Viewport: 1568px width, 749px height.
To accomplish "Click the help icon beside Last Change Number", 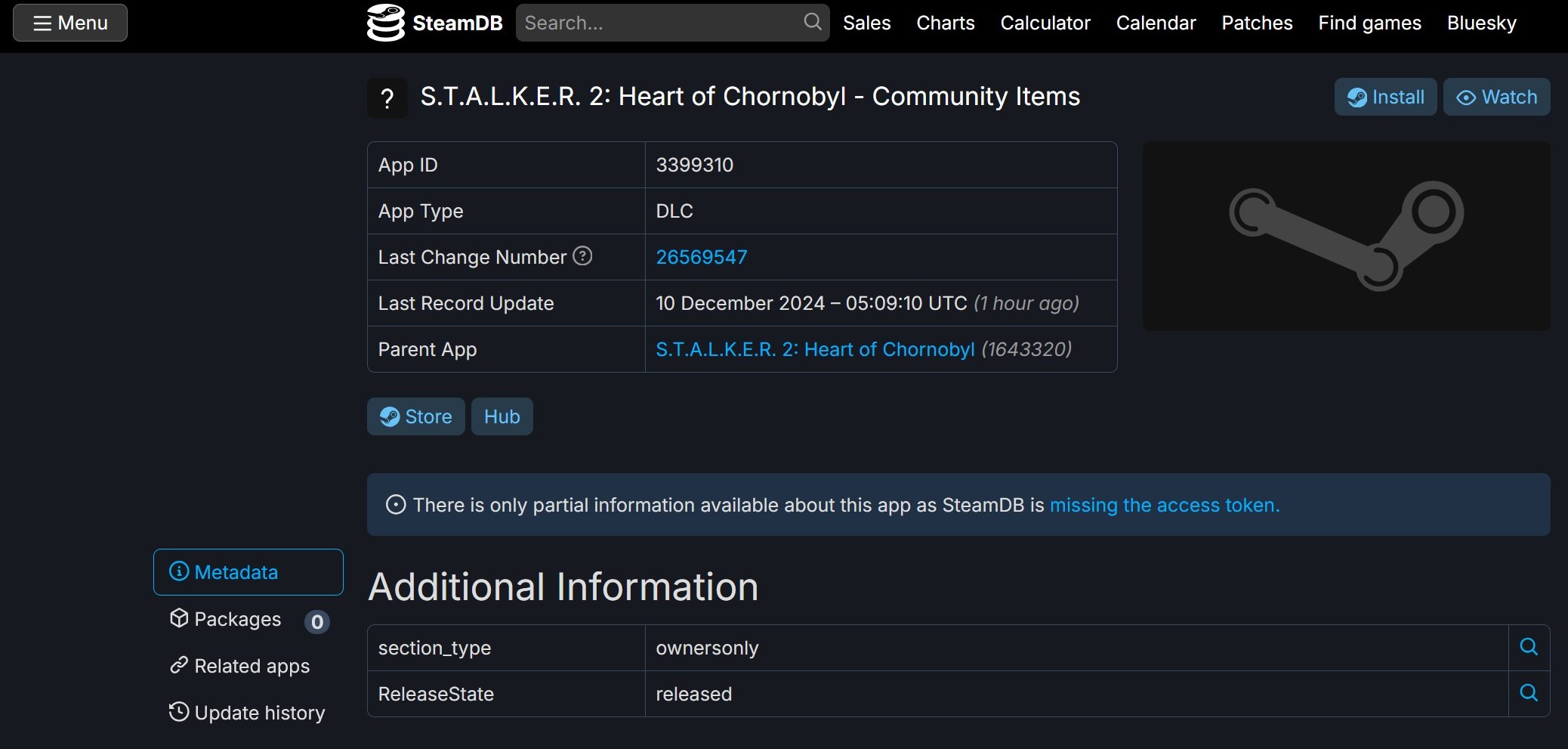I will click(x=582, y=256).
